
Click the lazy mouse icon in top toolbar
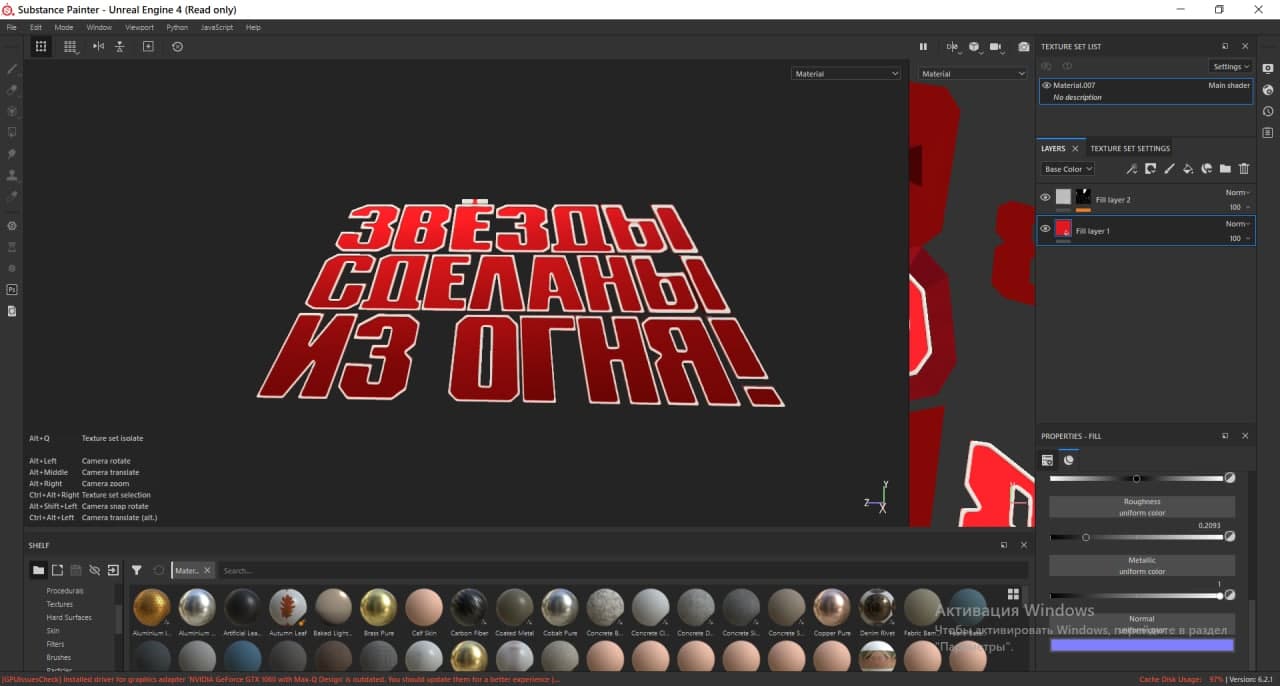pyautogui.click(x=148, y=46)
